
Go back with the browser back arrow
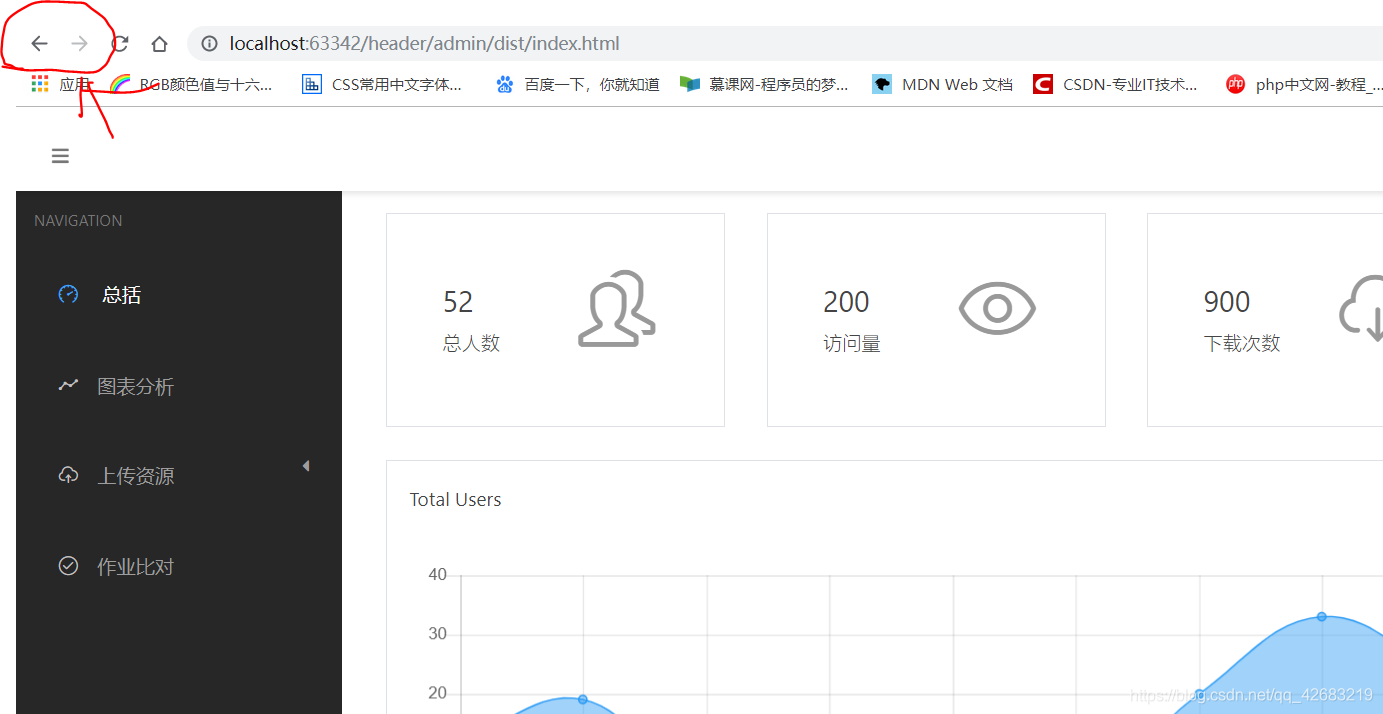[39, 44]
